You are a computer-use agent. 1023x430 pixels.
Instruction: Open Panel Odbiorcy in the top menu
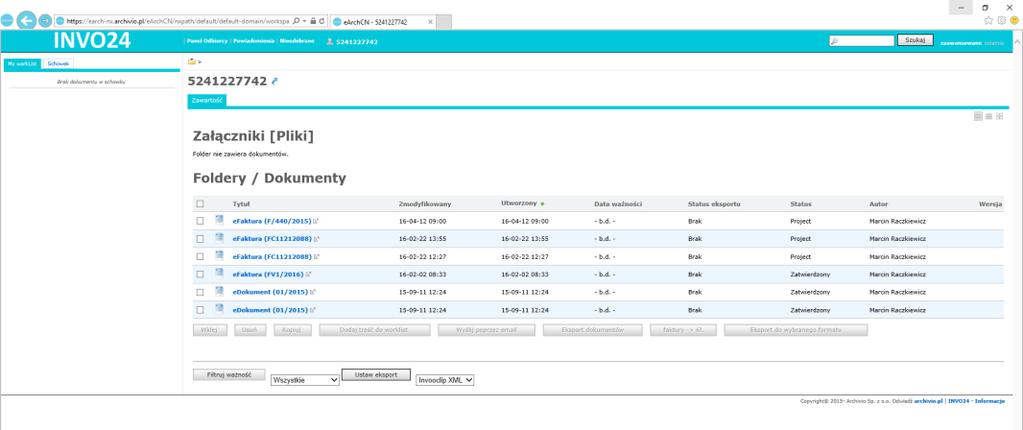[207, 41]
